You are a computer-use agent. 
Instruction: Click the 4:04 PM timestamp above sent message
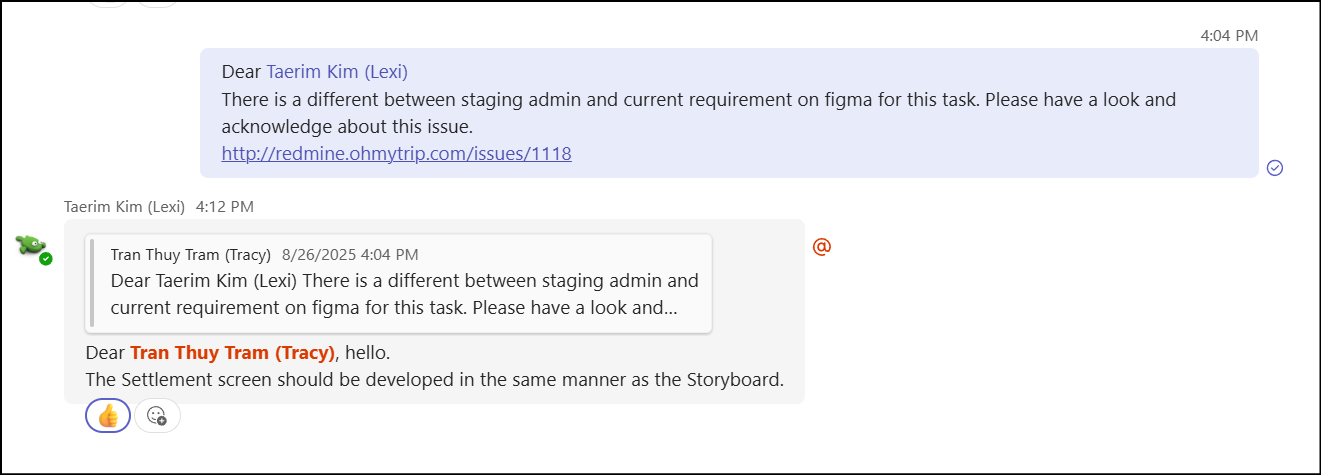tap(1229, 35)
